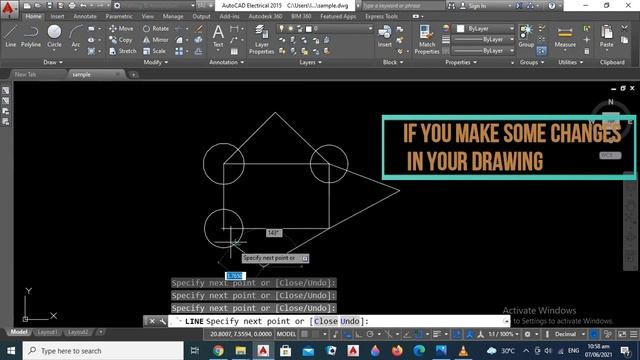Switch to the Insert ribbon tab
640x360 pixels.
point(57,16)
